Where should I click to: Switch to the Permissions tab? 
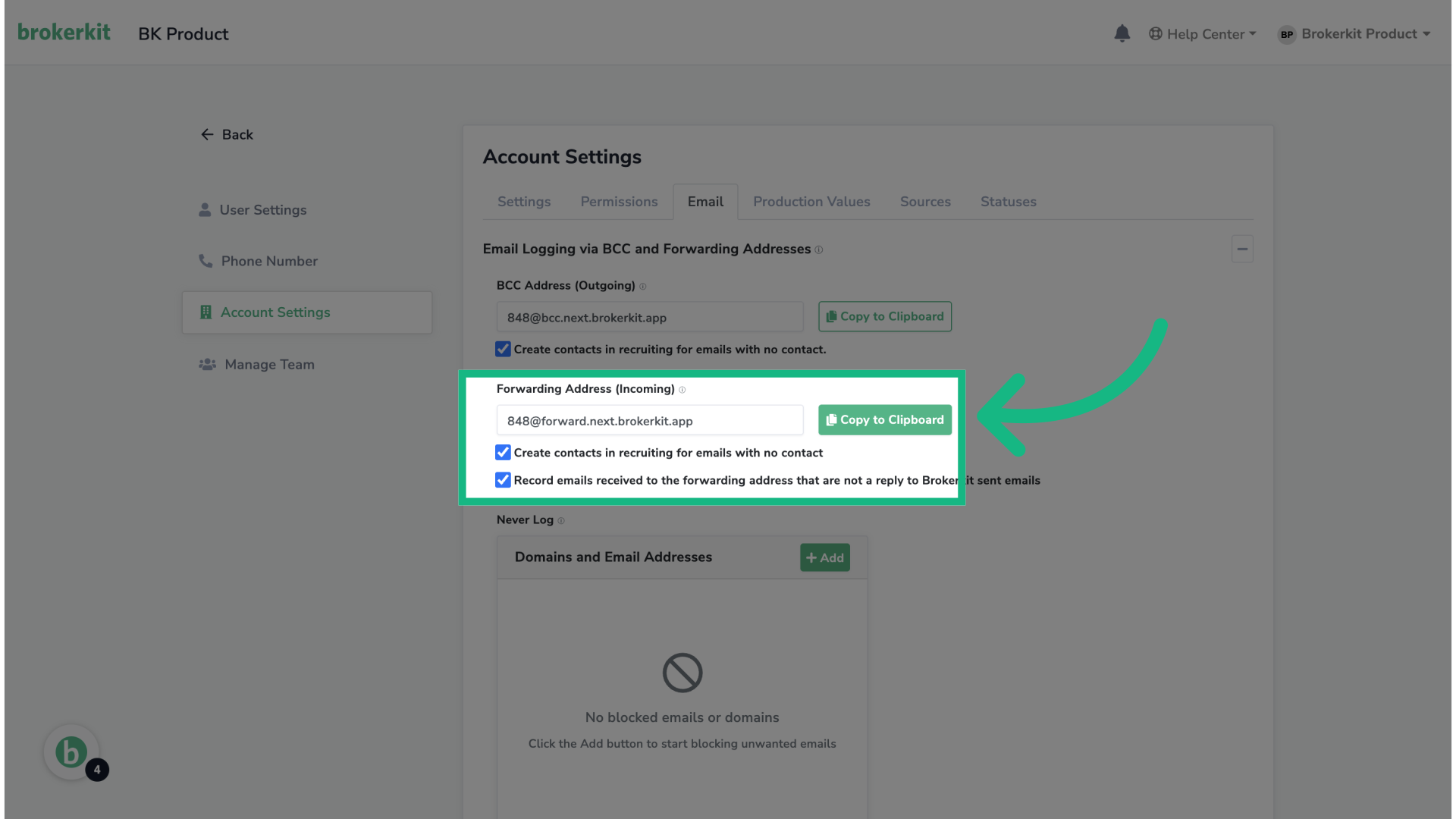pyautogui.click(x=619, y=202)
